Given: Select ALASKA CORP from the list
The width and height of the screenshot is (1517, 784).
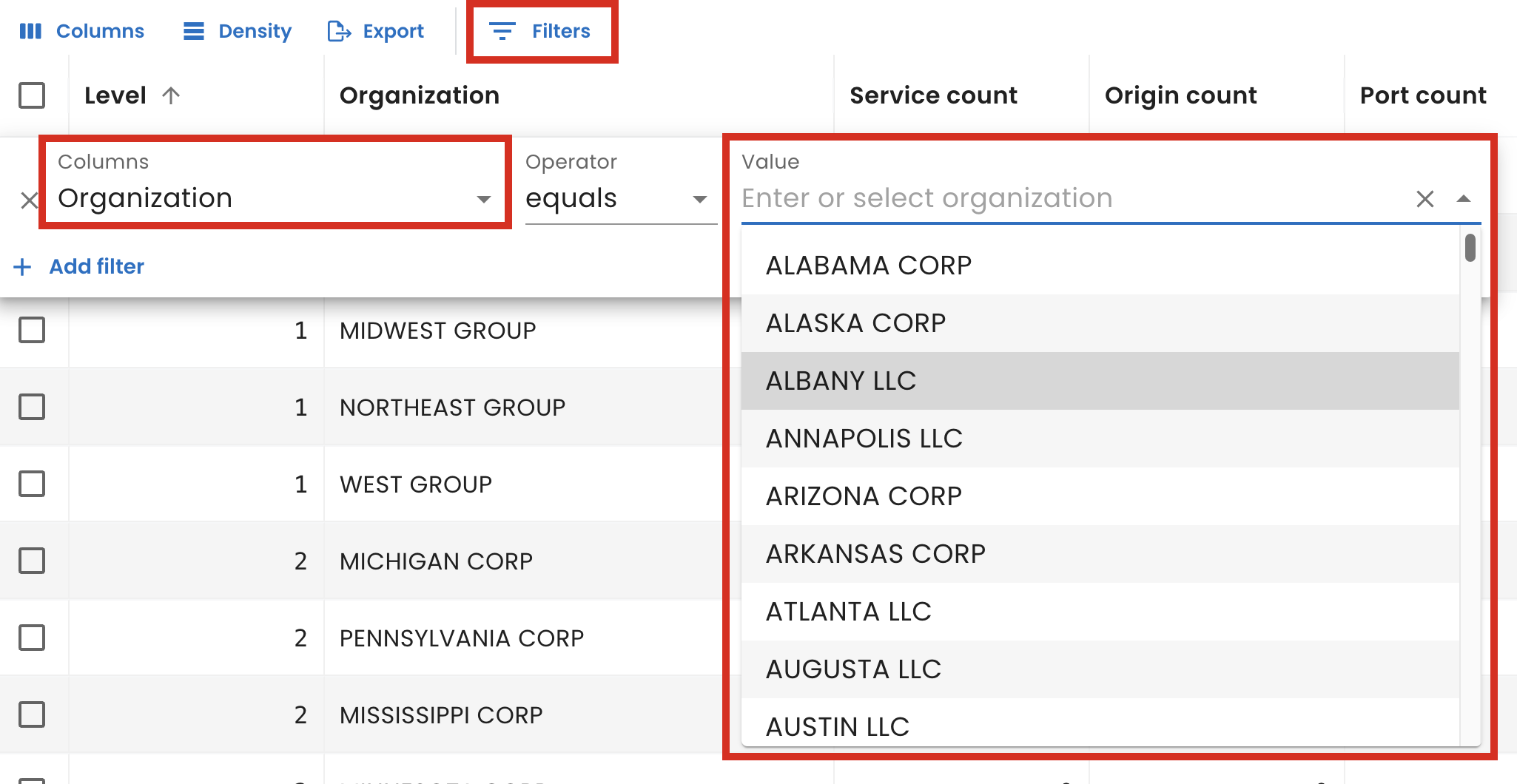Looking at the screenshot, I should click(x=1100, y=323).
